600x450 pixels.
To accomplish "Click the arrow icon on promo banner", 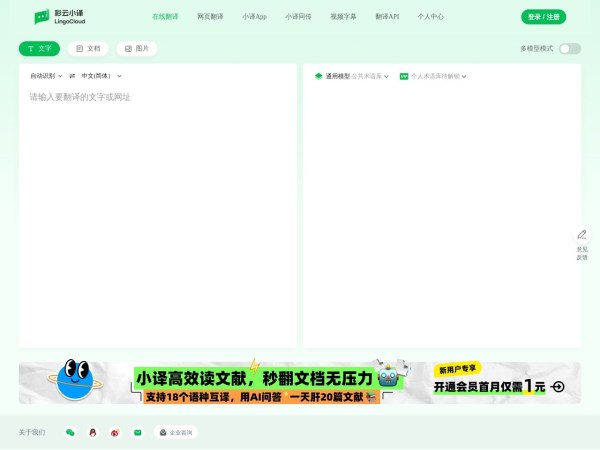I will pos(558,387).
